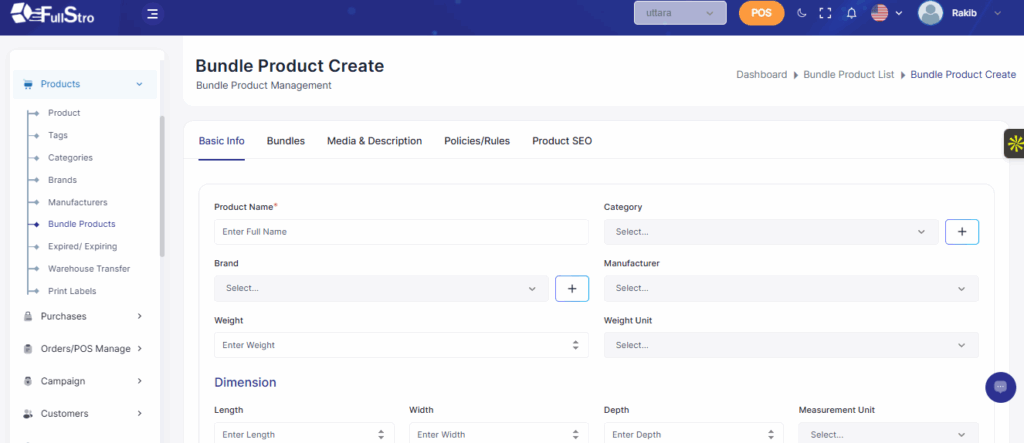
Task: Click the Weight field stepper arrows
Action: click(575, 345)
